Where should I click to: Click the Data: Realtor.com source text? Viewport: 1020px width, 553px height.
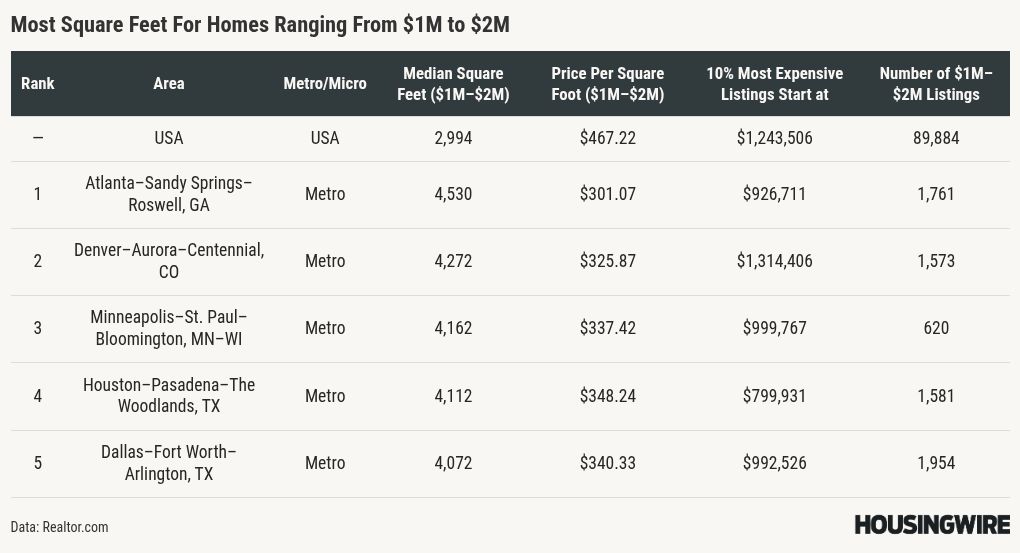[x=60, y=527]
